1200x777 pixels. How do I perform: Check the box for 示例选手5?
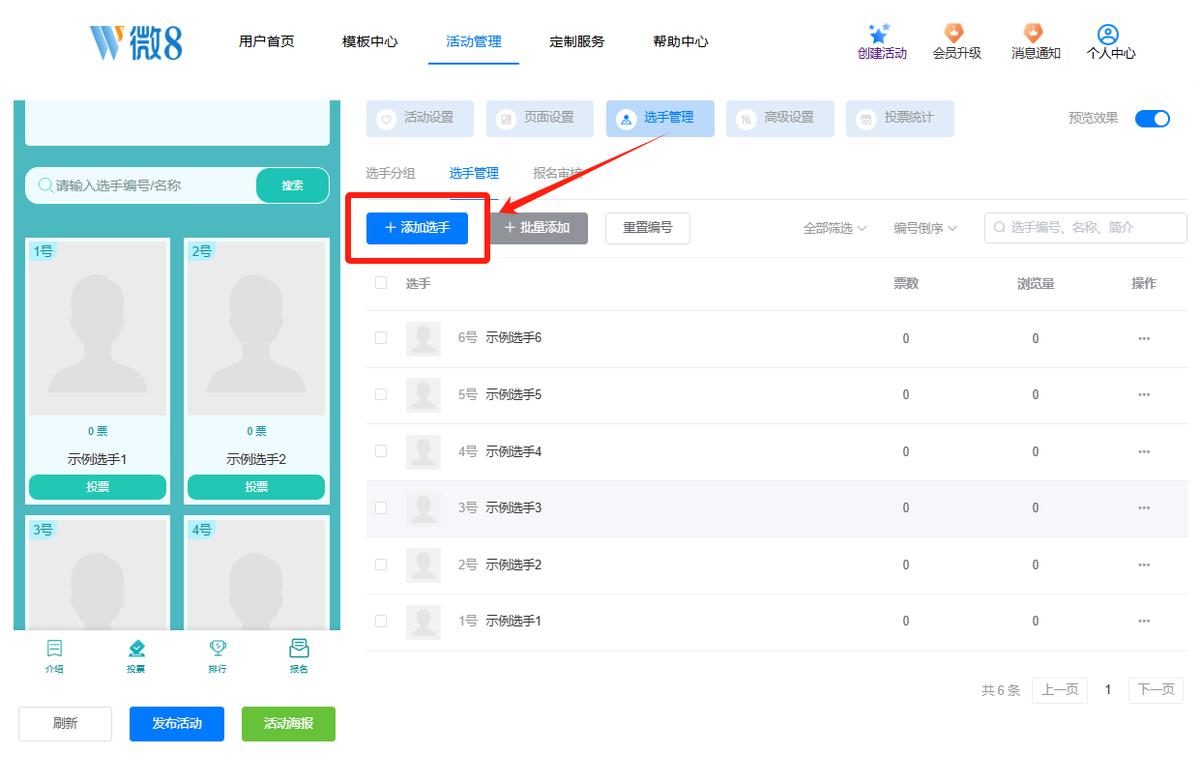(x=381, y=394)
